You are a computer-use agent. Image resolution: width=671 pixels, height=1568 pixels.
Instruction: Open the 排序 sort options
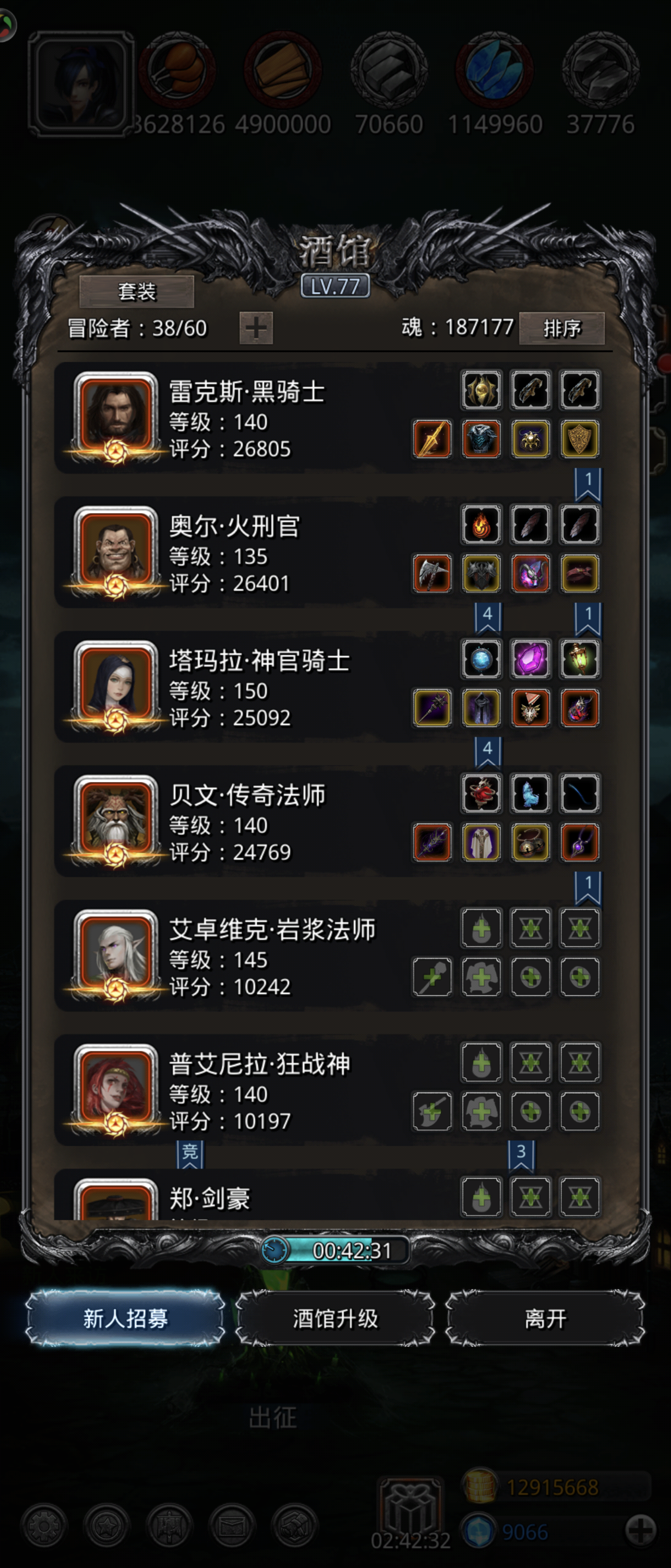[562, 329]
